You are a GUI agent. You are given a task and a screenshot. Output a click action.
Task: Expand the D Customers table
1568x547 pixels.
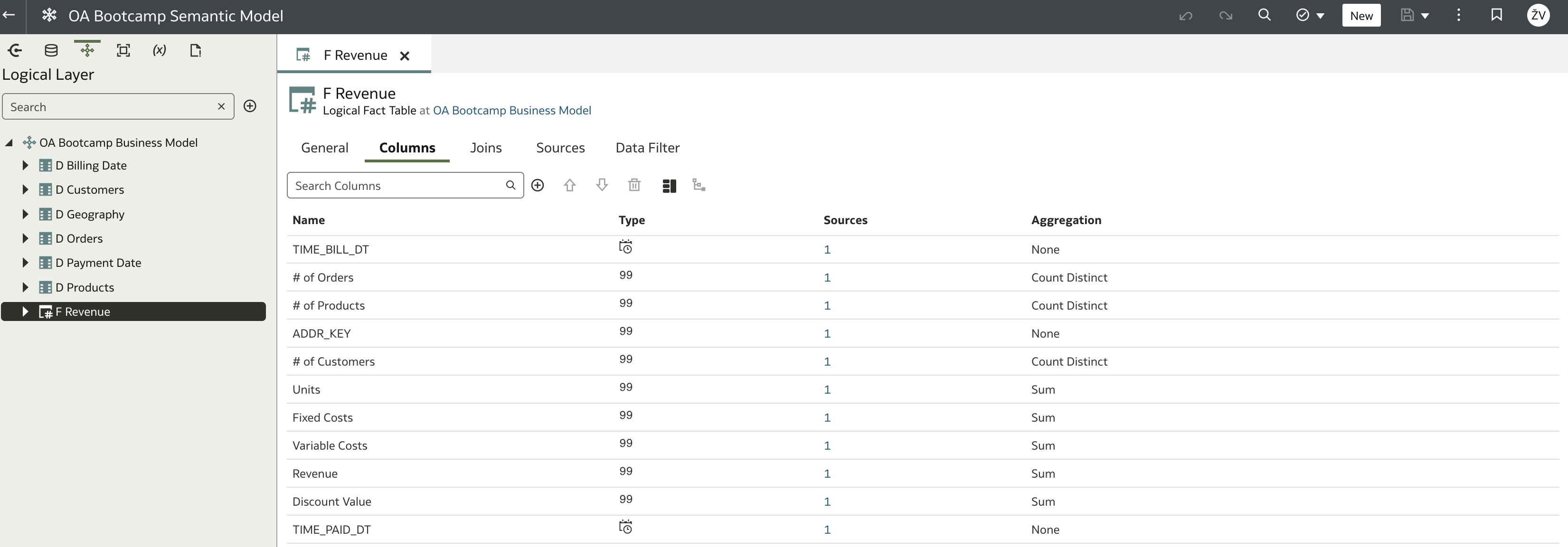[25, 189]
